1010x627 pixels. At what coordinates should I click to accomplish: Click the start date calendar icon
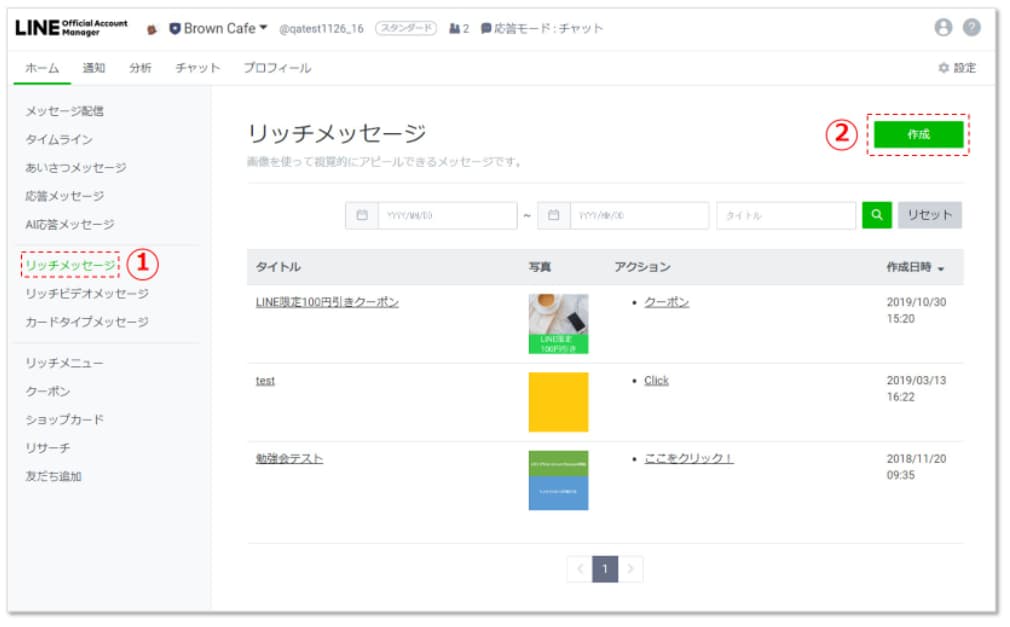tap(362, 215)
